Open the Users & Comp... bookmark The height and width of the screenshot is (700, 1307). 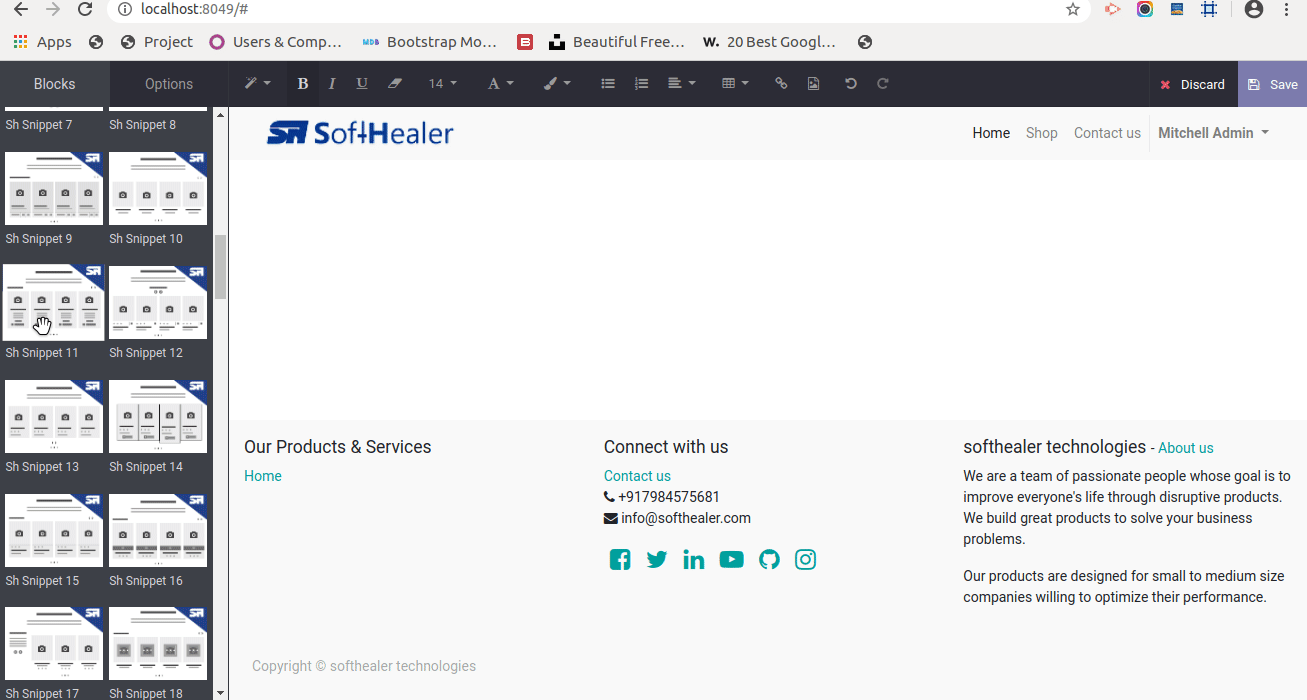coord(276,42)
